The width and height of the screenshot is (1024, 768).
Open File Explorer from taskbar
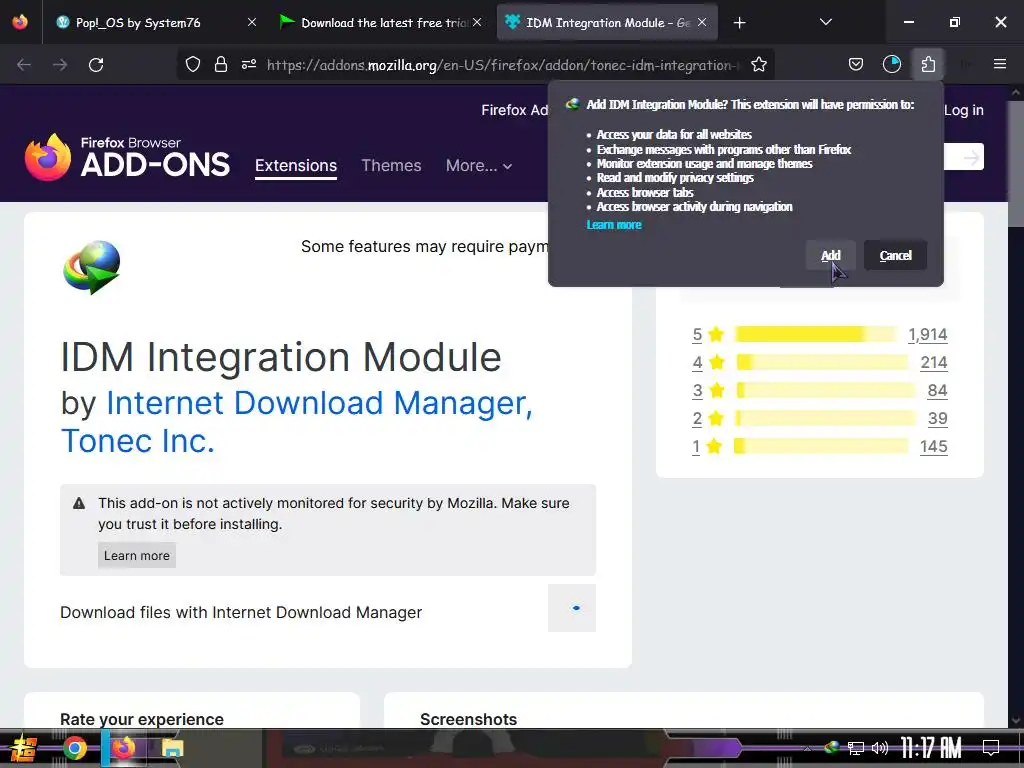(x=172, y=748)
